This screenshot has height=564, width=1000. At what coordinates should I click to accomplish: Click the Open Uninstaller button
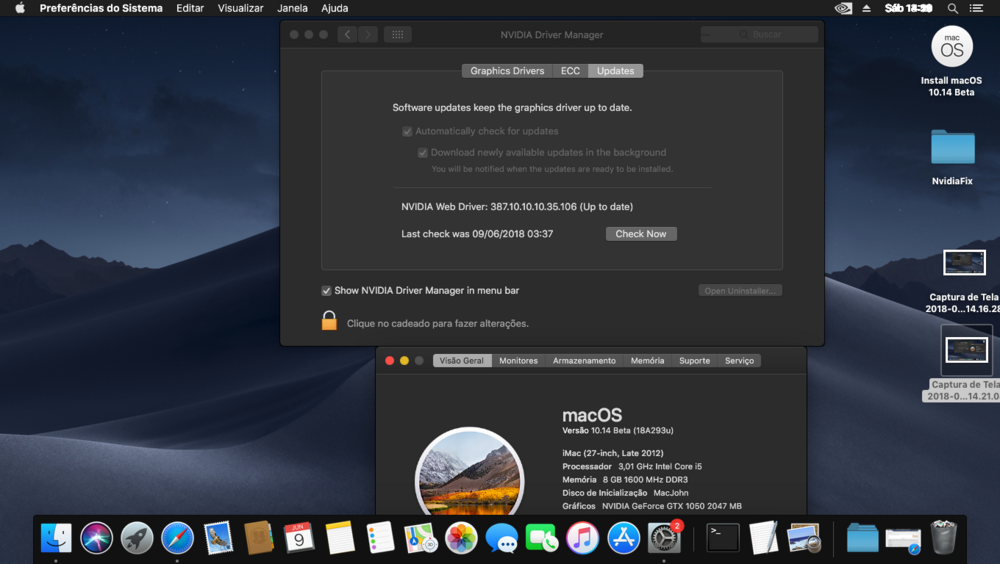740,291
